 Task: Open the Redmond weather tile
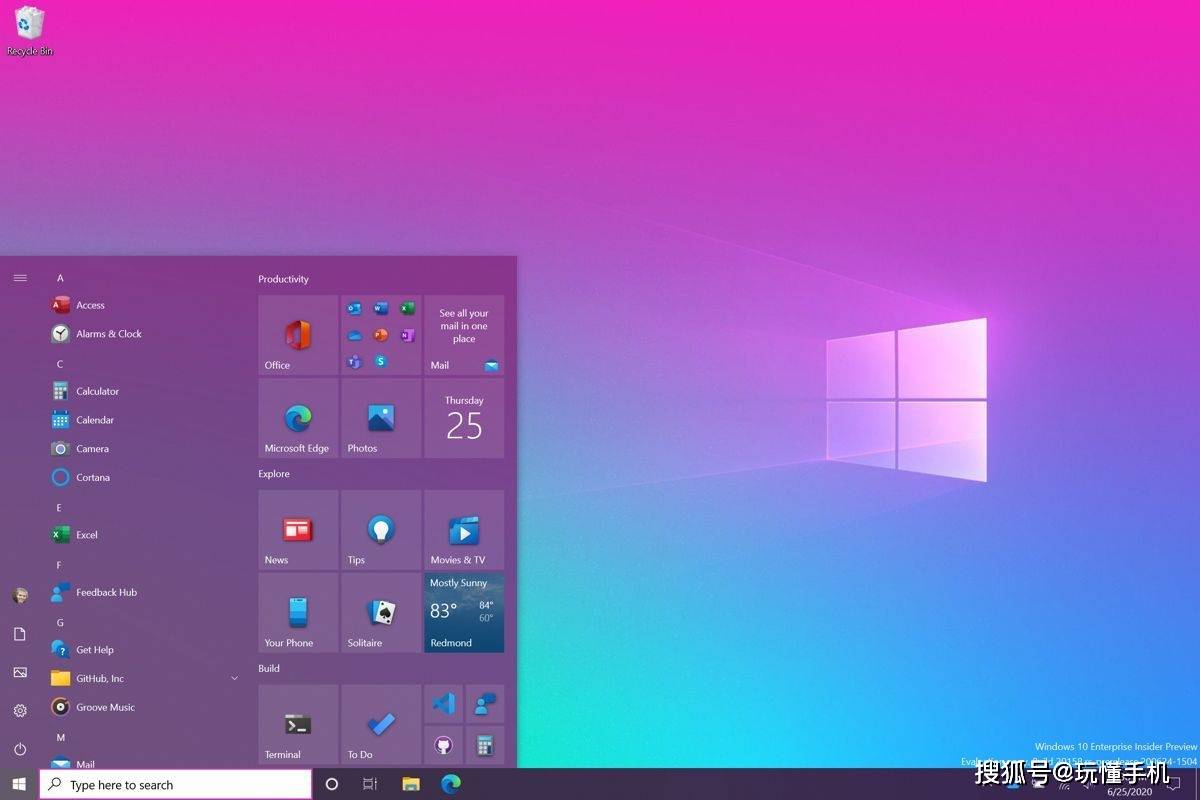pos(464,613)
